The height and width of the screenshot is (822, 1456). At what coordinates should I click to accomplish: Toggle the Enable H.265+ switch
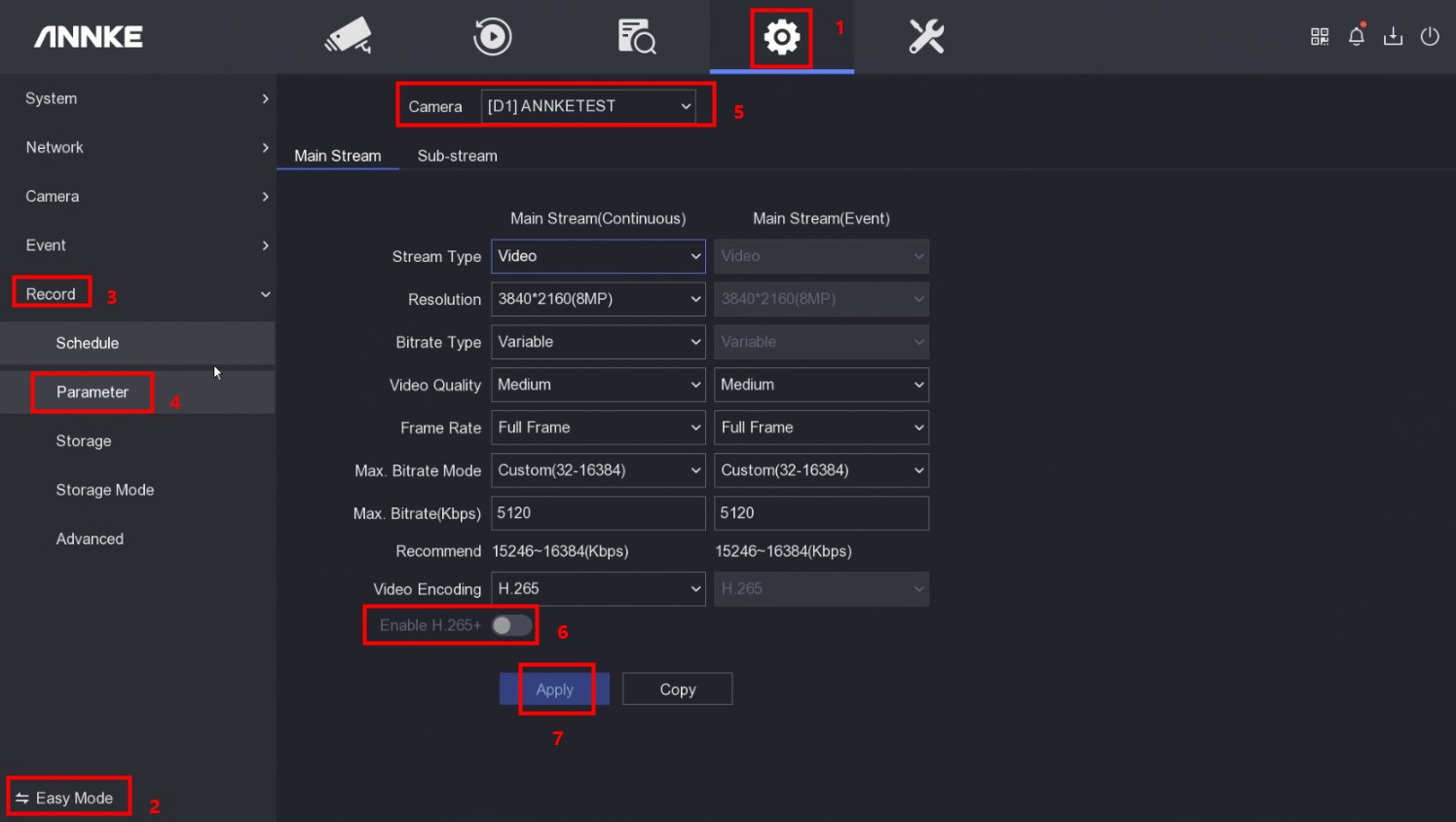pyautogui.click(x=511, y=625)
